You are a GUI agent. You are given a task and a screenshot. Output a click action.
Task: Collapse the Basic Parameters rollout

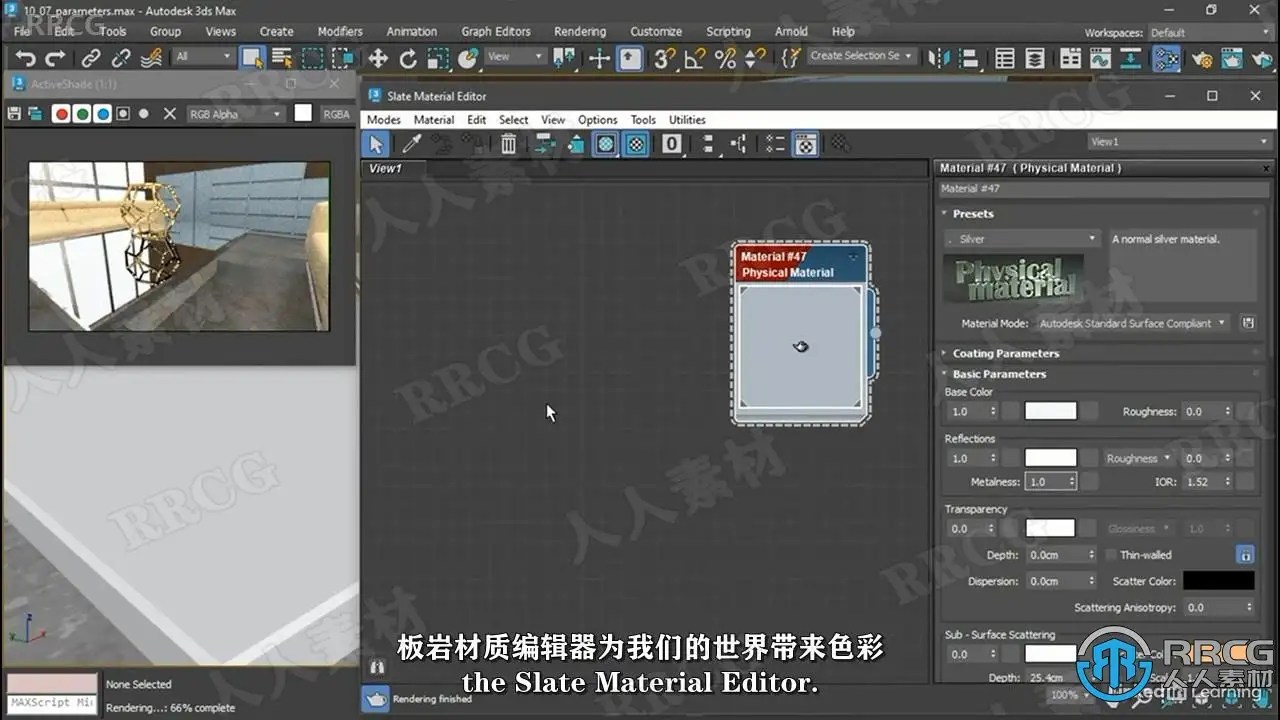(999, 374)
